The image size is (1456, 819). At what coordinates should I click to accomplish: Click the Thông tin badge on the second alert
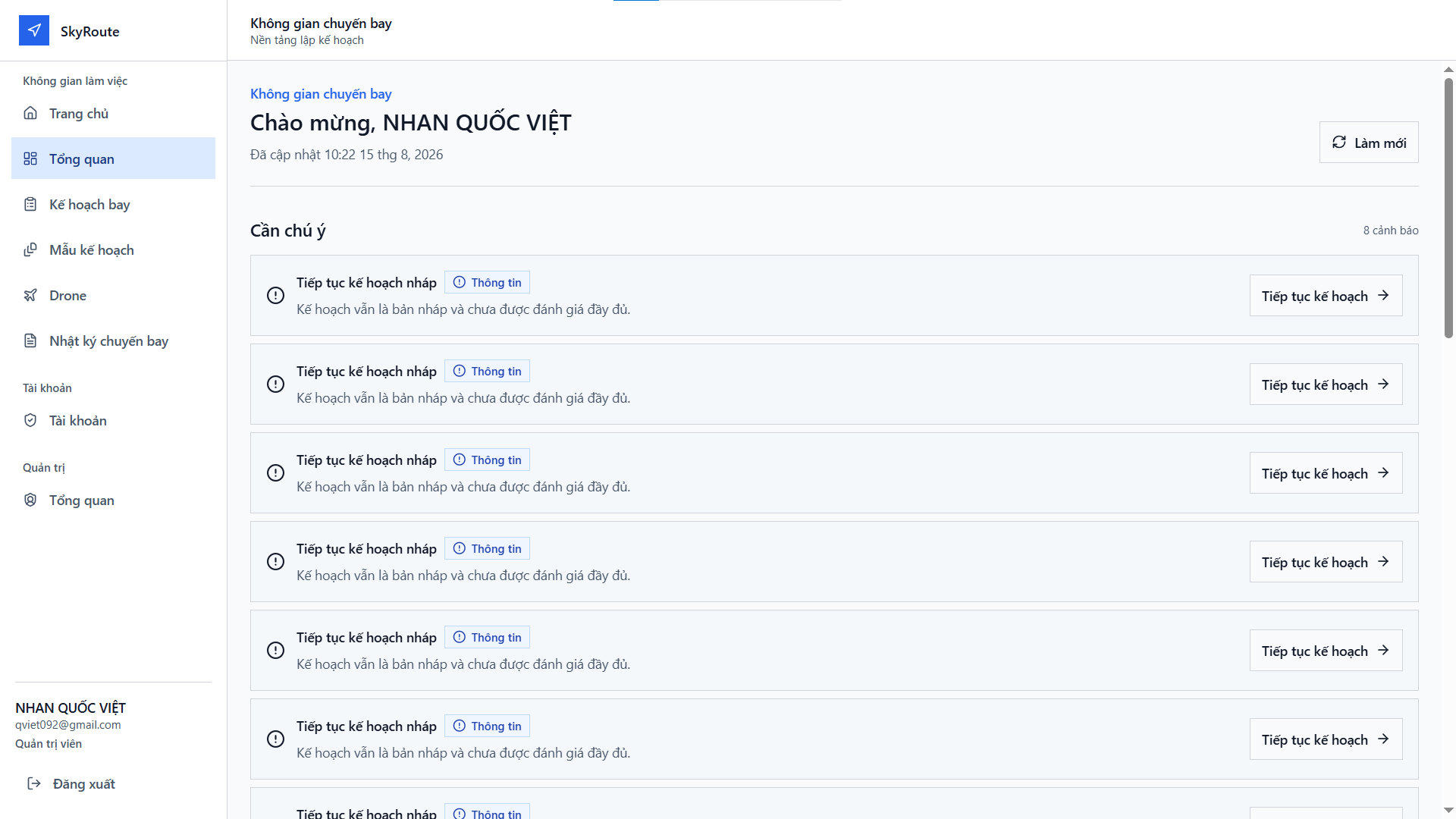point(487,371)
